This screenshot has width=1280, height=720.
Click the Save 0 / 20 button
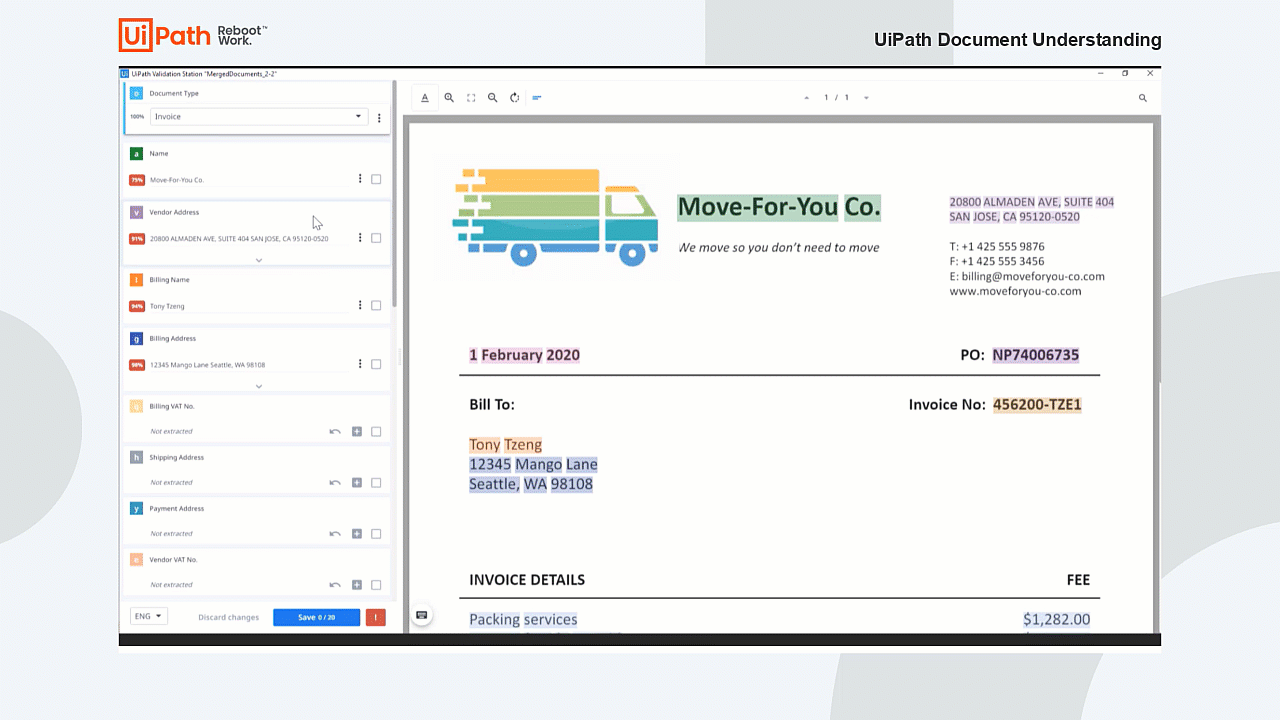coord(316,617)
